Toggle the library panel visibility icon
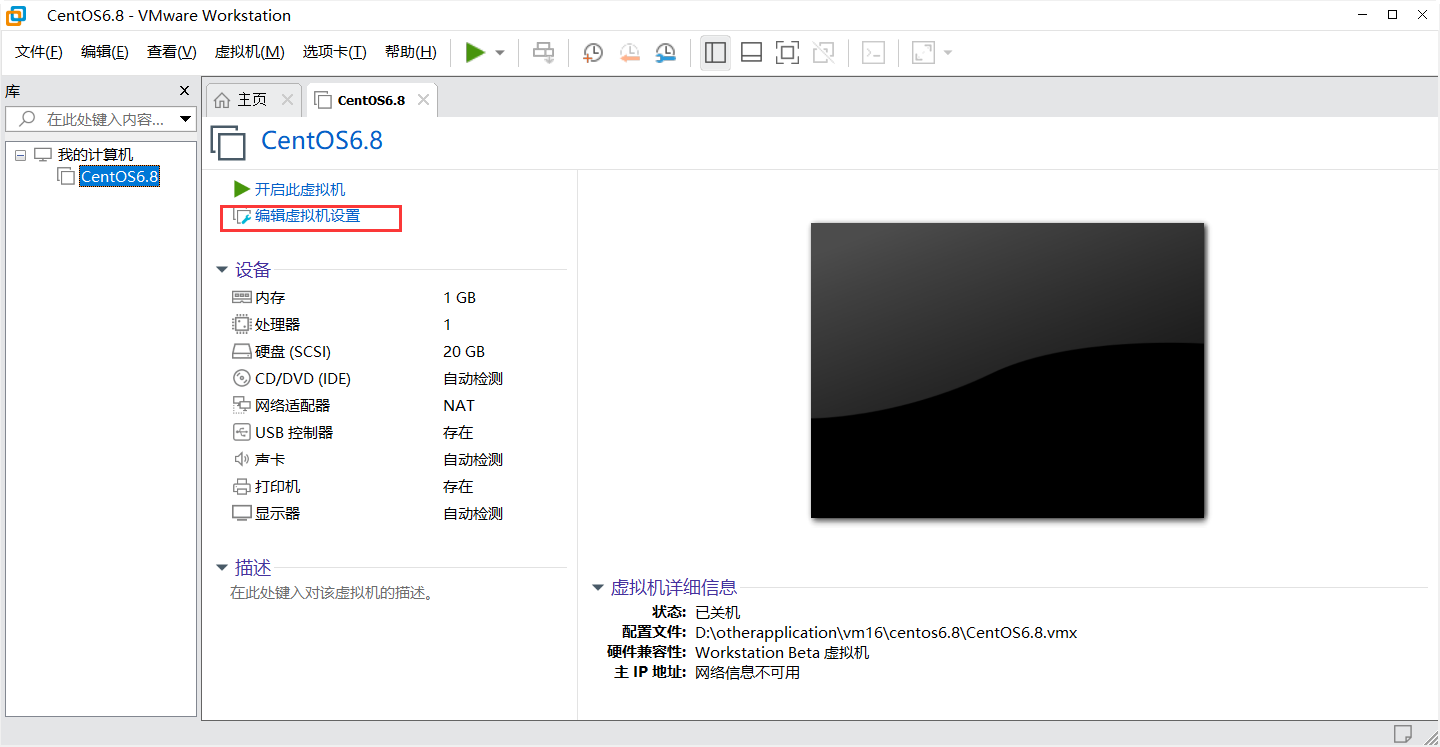 click(x=715, y=52)
